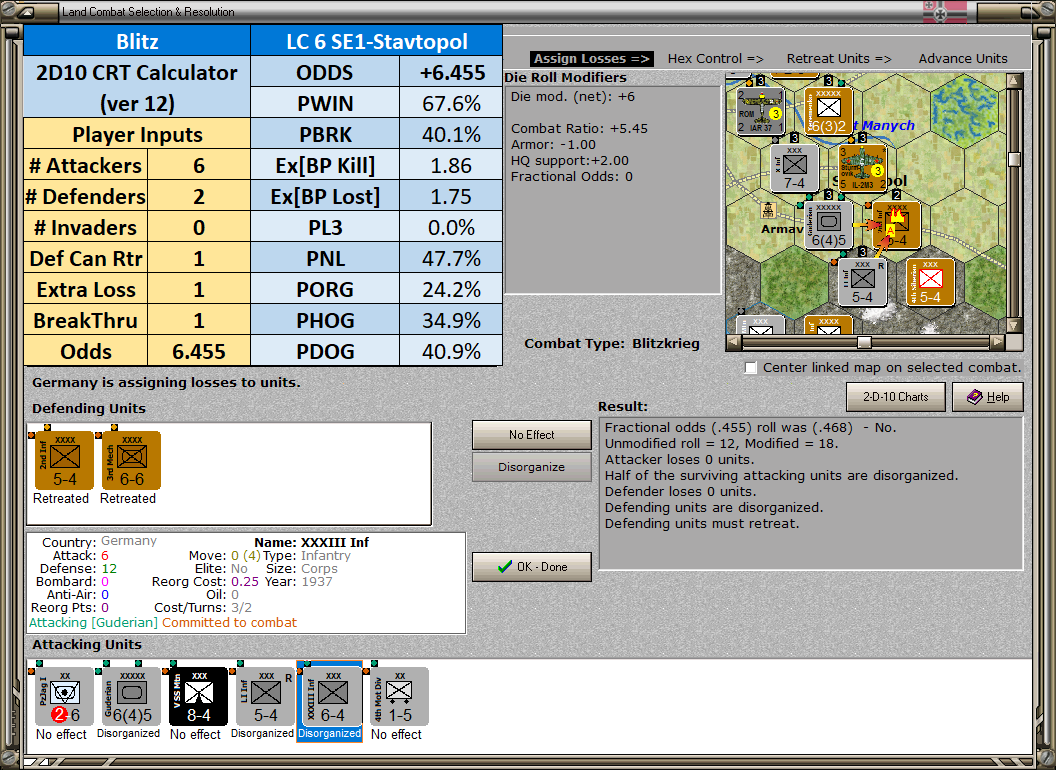Open the Hex Control step
This screenshot has height=770, width=1056.
[715, 59]
